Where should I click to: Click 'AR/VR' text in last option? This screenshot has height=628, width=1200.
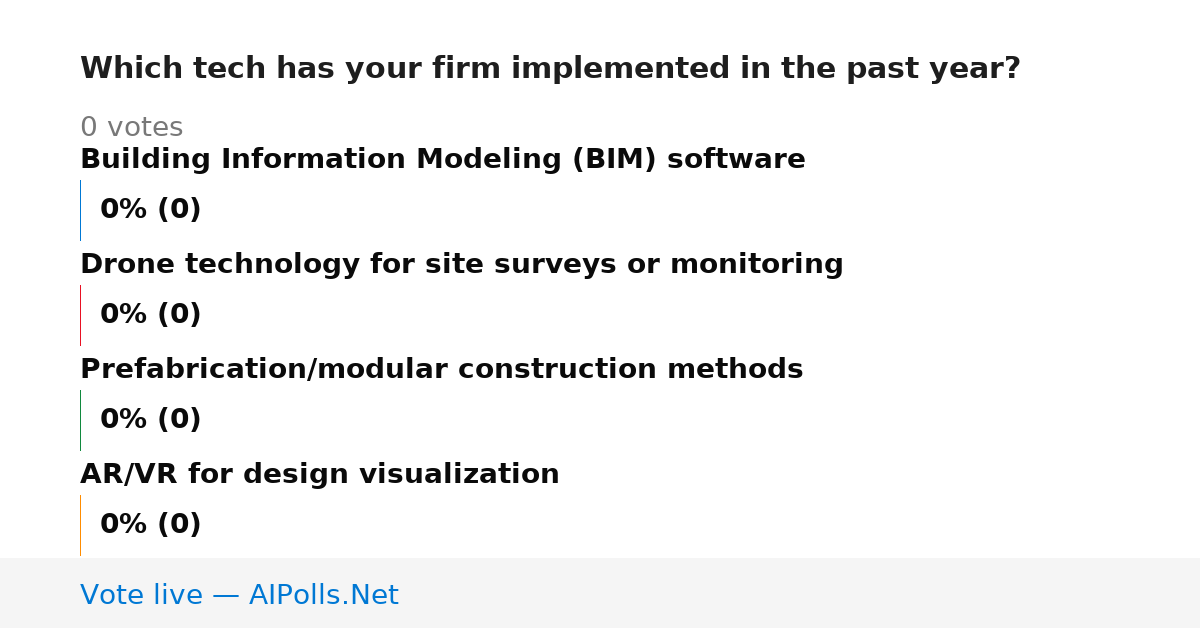tap(129, 475)
